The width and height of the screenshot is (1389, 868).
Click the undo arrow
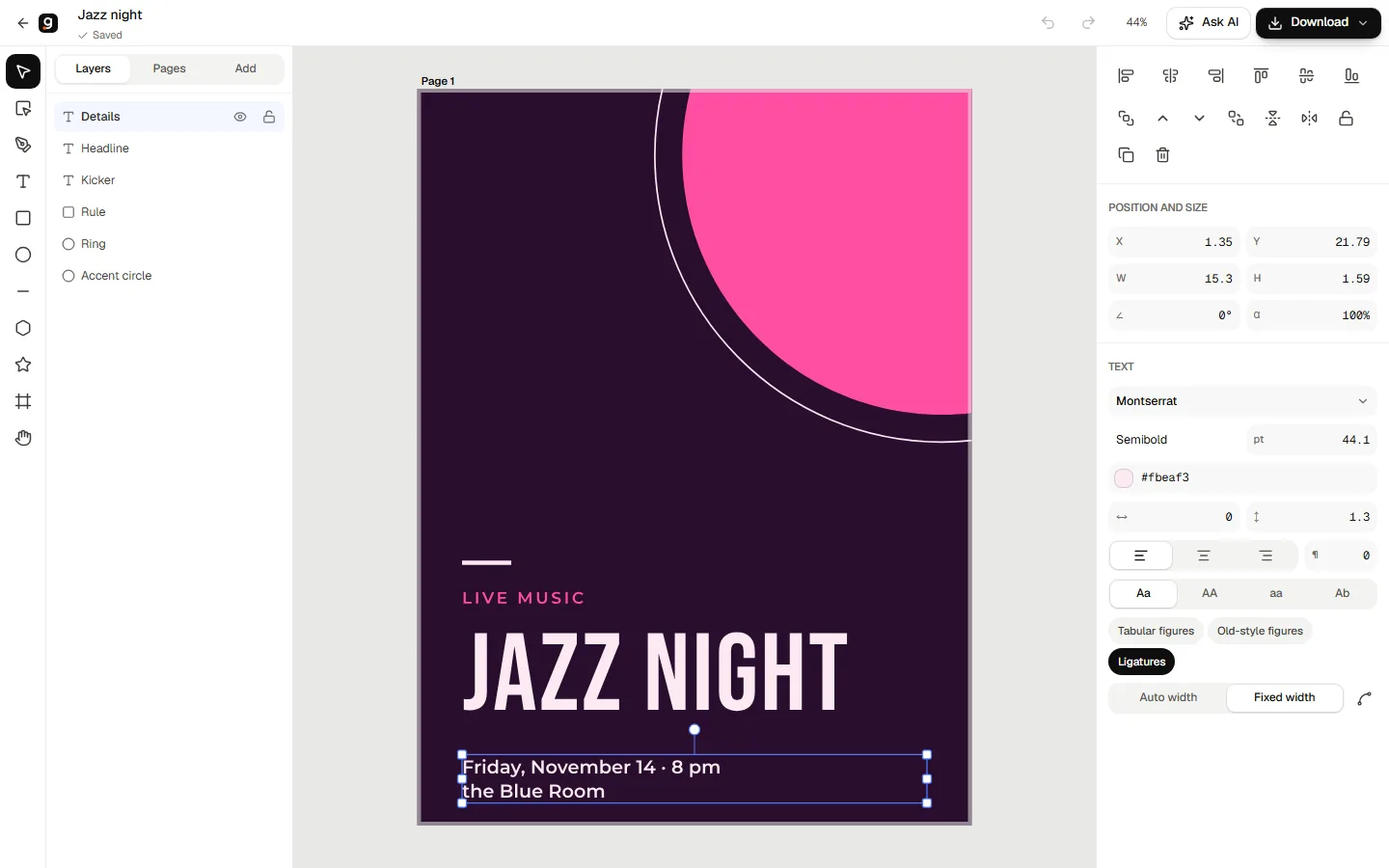click(x=1049, y=23)
